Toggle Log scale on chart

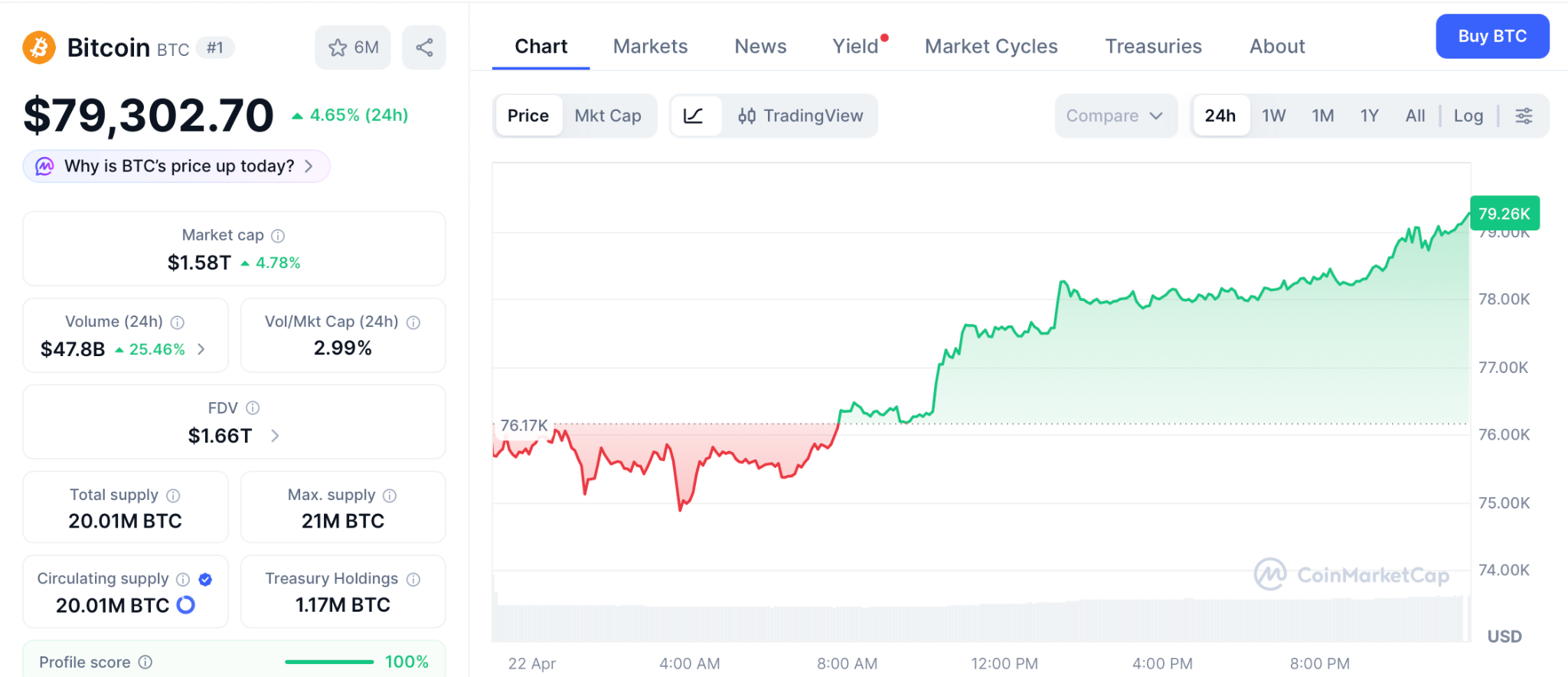pyautogui.click(x=1468, y=116)
